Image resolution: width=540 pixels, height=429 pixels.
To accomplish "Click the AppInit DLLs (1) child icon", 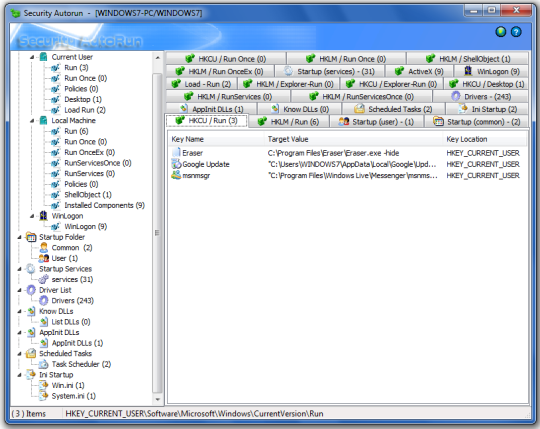I will pyautogui.click(x=44, y=343).
